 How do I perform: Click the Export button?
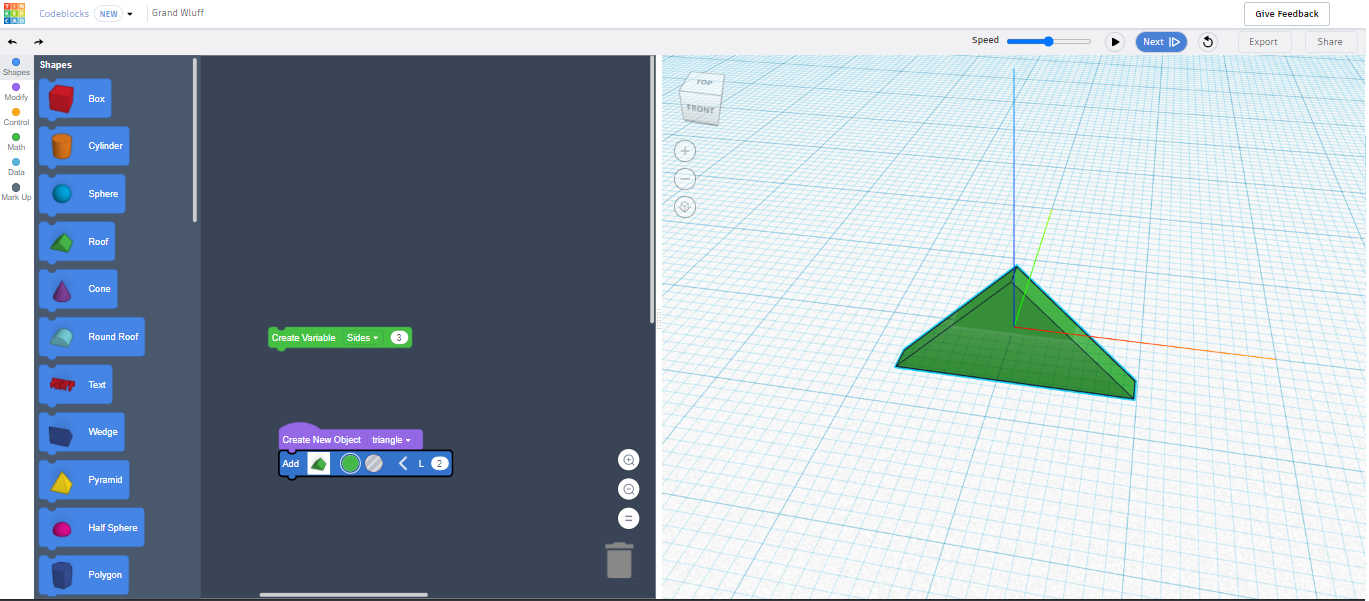coord(1263,42)
